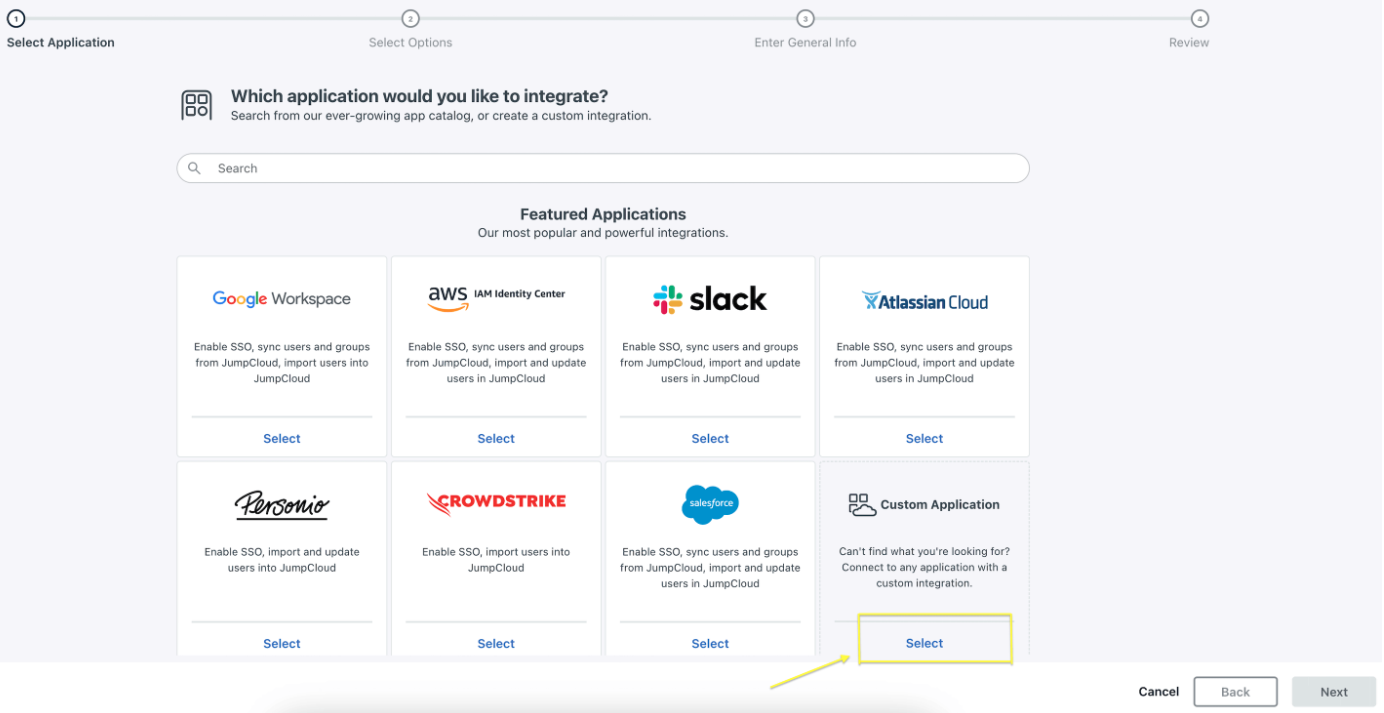Click the Slack logo
The height and width of the screenshot is (713, 1384).
[710, 298]
